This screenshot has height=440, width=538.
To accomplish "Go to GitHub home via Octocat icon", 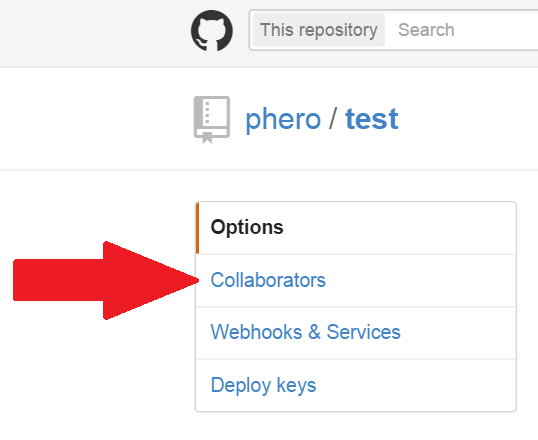I will [212, 31].
